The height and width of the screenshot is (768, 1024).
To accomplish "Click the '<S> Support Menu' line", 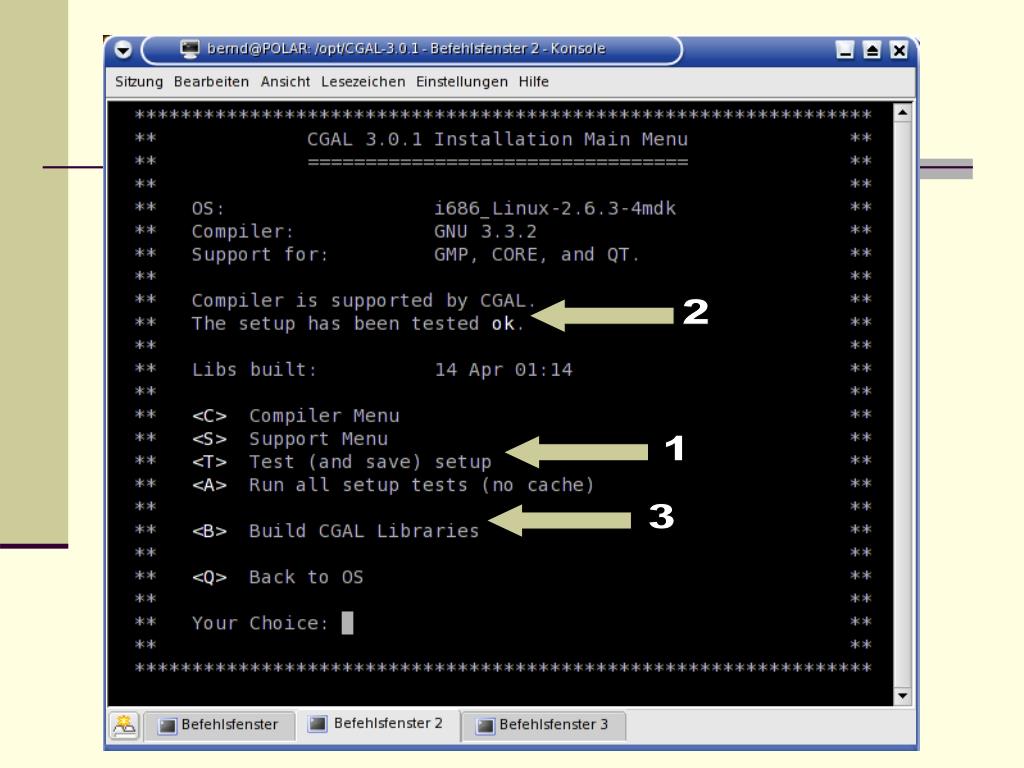I will (290, 439).
